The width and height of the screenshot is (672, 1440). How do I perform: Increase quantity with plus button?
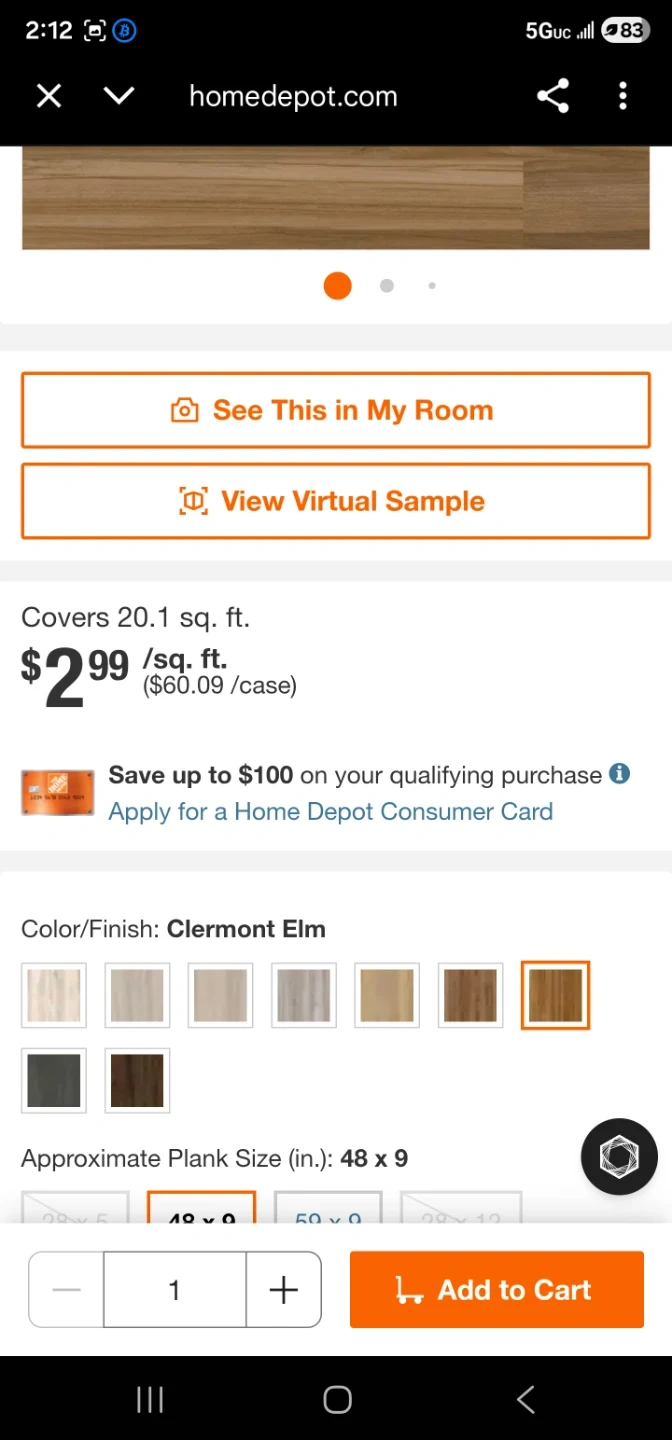click(x=284, y=1290)
